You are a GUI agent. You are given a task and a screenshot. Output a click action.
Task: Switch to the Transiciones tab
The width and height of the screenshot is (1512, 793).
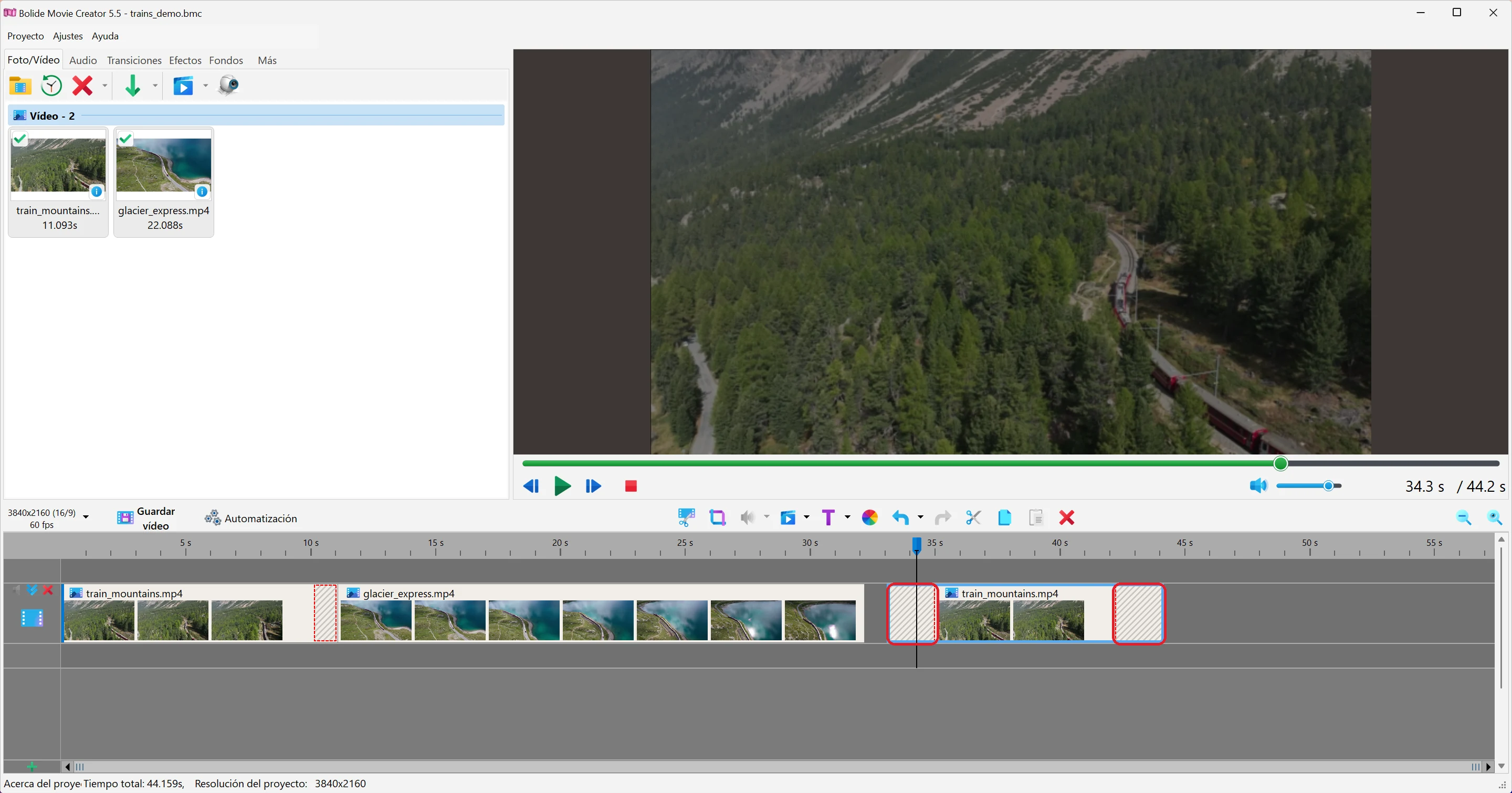point(134,60)
